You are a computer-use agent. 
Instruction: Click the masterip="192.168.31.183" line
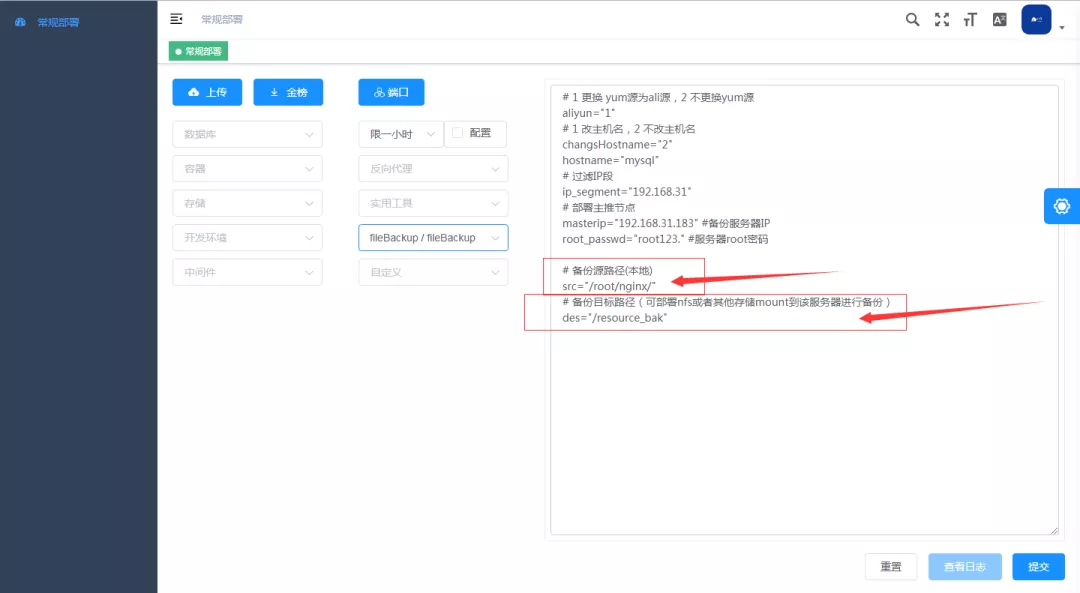pyautogui.click(x=666, y=224)
